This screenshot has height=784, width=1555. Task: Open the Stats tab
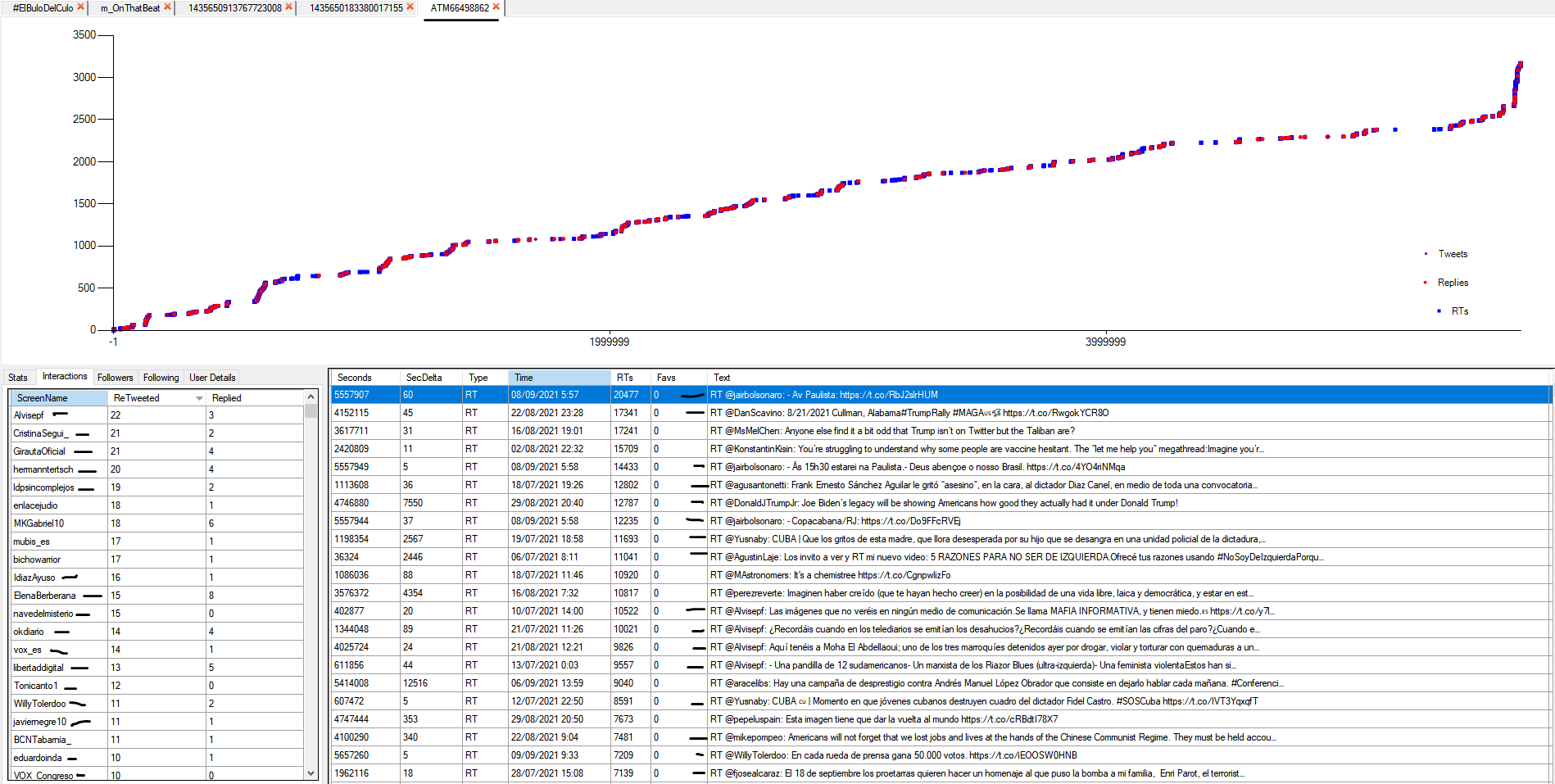coord(18,378)
